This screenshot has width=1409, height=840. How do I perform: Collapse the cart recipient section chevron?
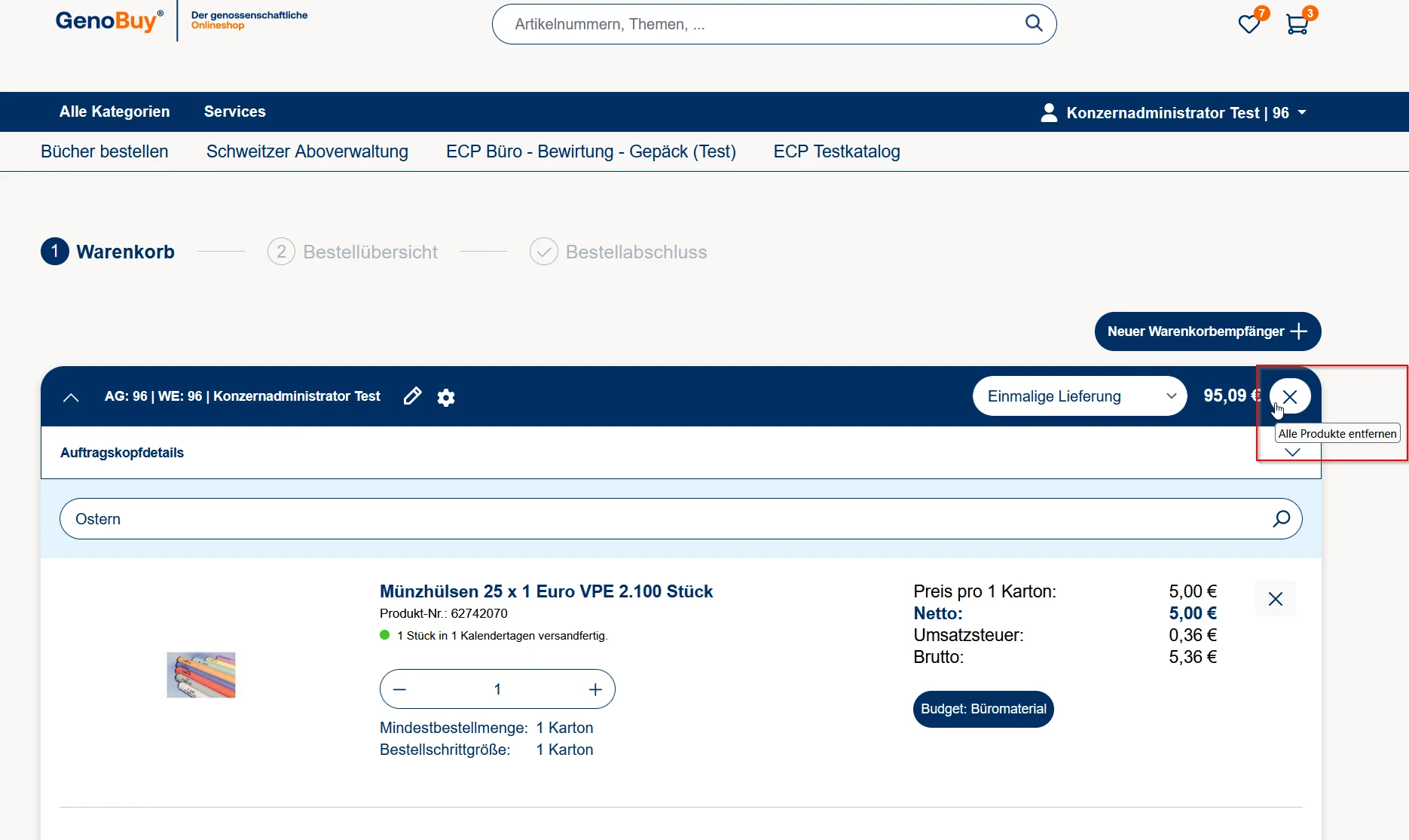(71, 398)
